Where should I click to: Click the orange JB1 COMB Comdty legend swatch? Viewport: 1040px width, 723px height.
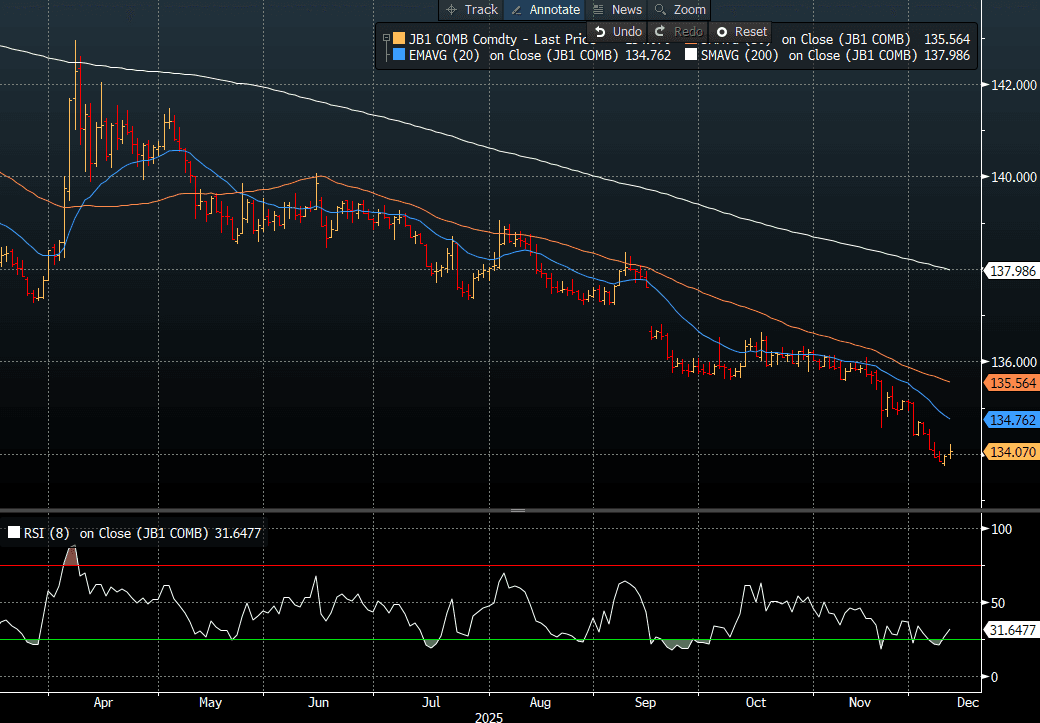(x=399, y=39)
